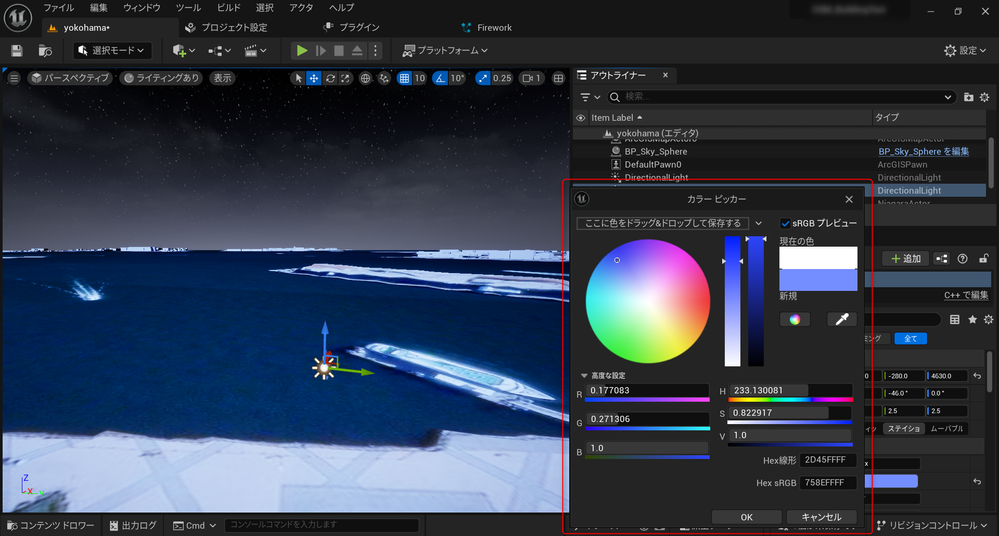The height and width of the screenshot is (536, 999).
Task: Click the Saturation value slider
Action: [789, 412]
